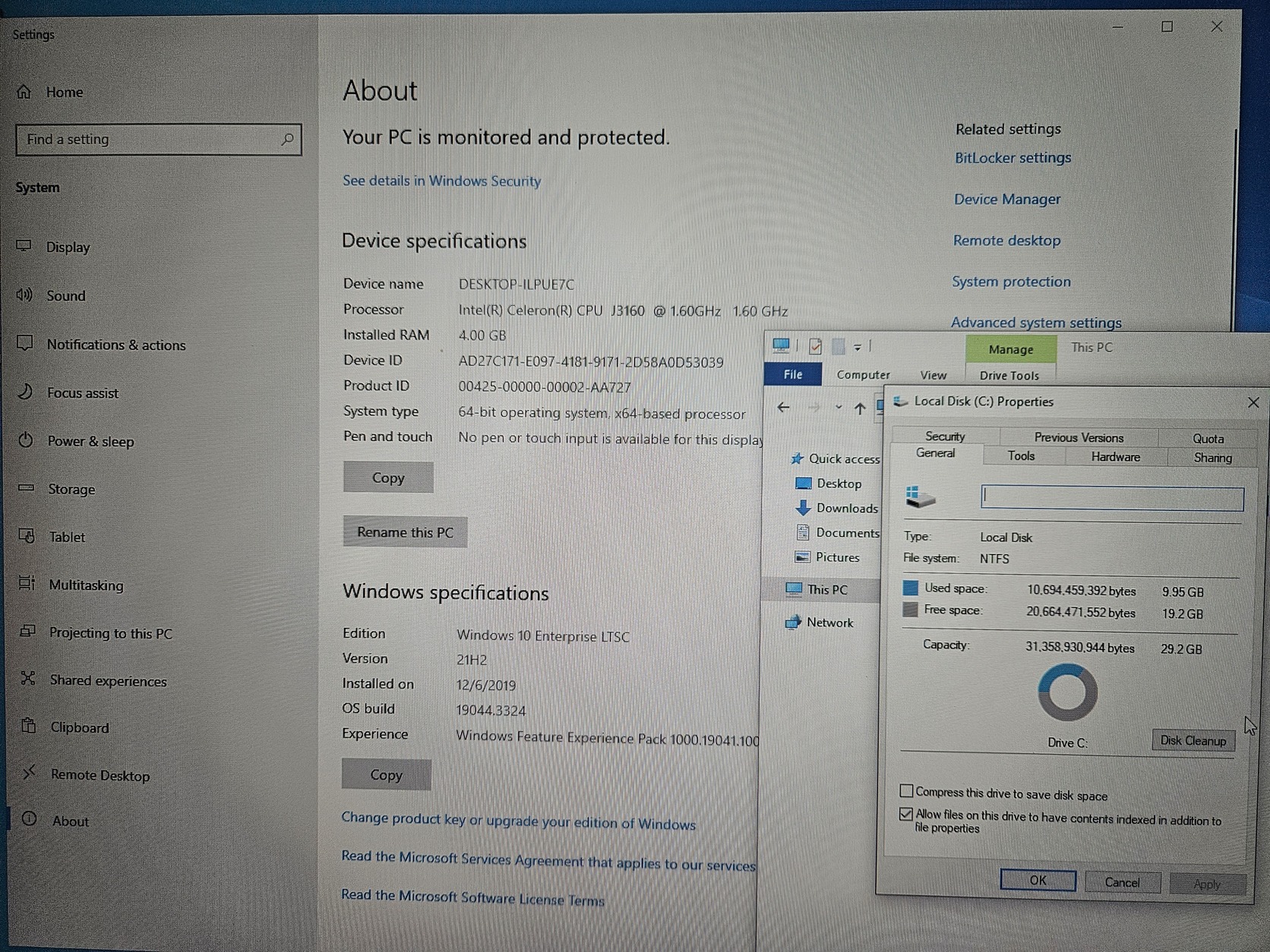Enable Compress this drive to save disk space
The image size is (1270, 952).
(907, 791)
